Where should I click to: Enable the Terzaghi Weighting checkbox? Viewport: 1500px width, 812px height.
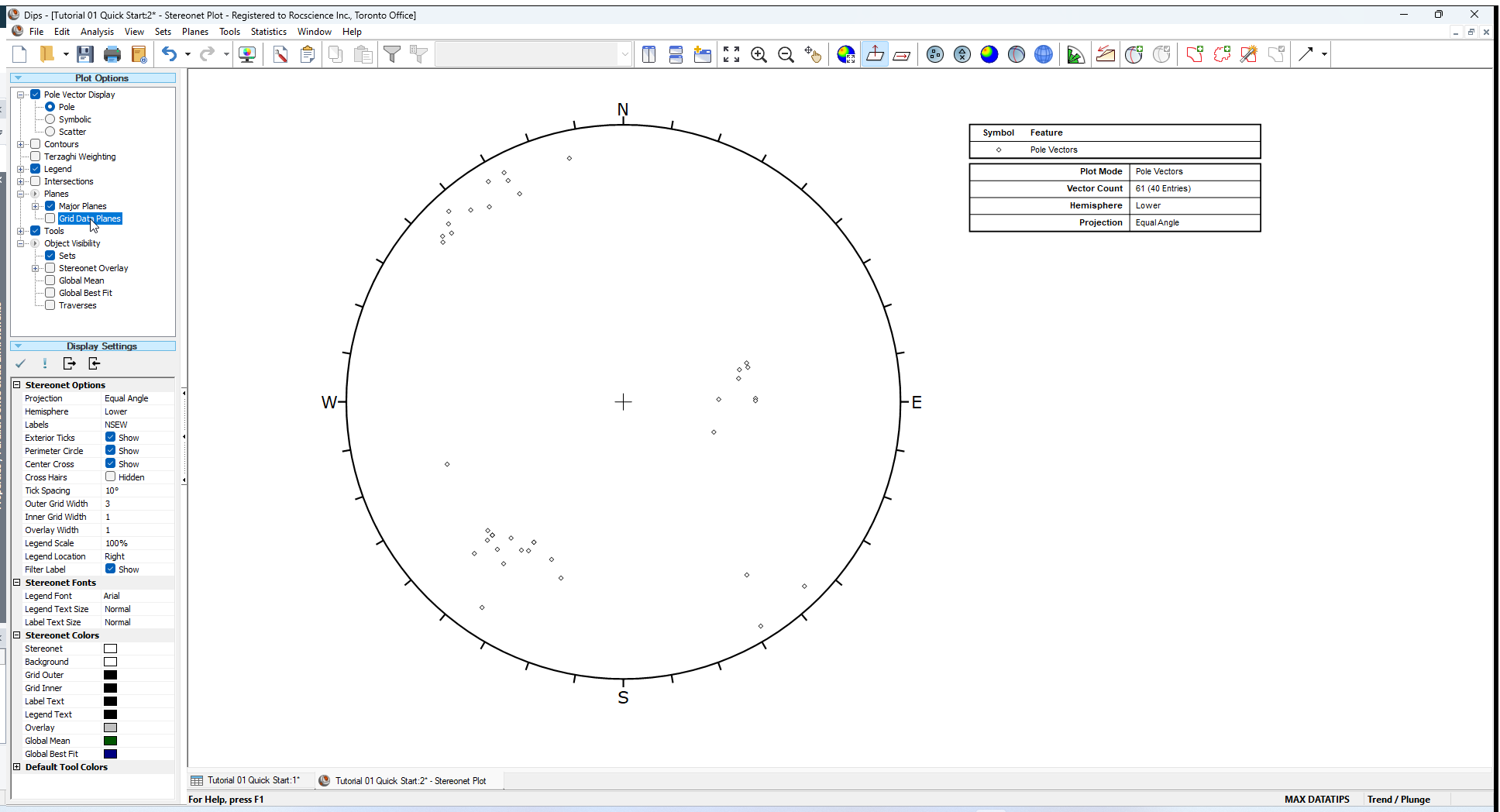coord(36,156)
